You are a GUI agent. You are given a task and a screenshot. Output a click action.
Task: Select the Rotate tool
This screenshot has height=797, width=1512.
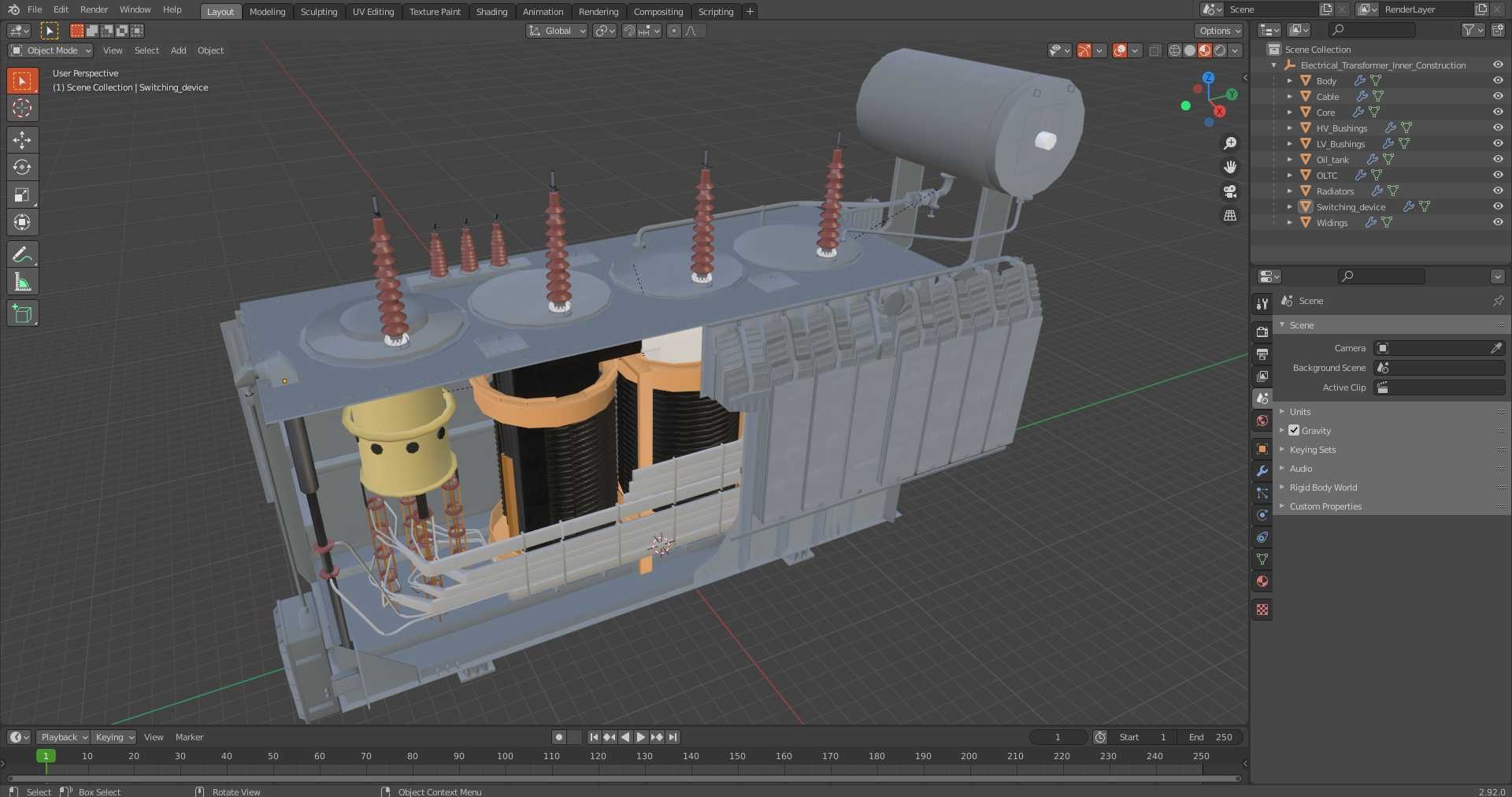(22, 167)
